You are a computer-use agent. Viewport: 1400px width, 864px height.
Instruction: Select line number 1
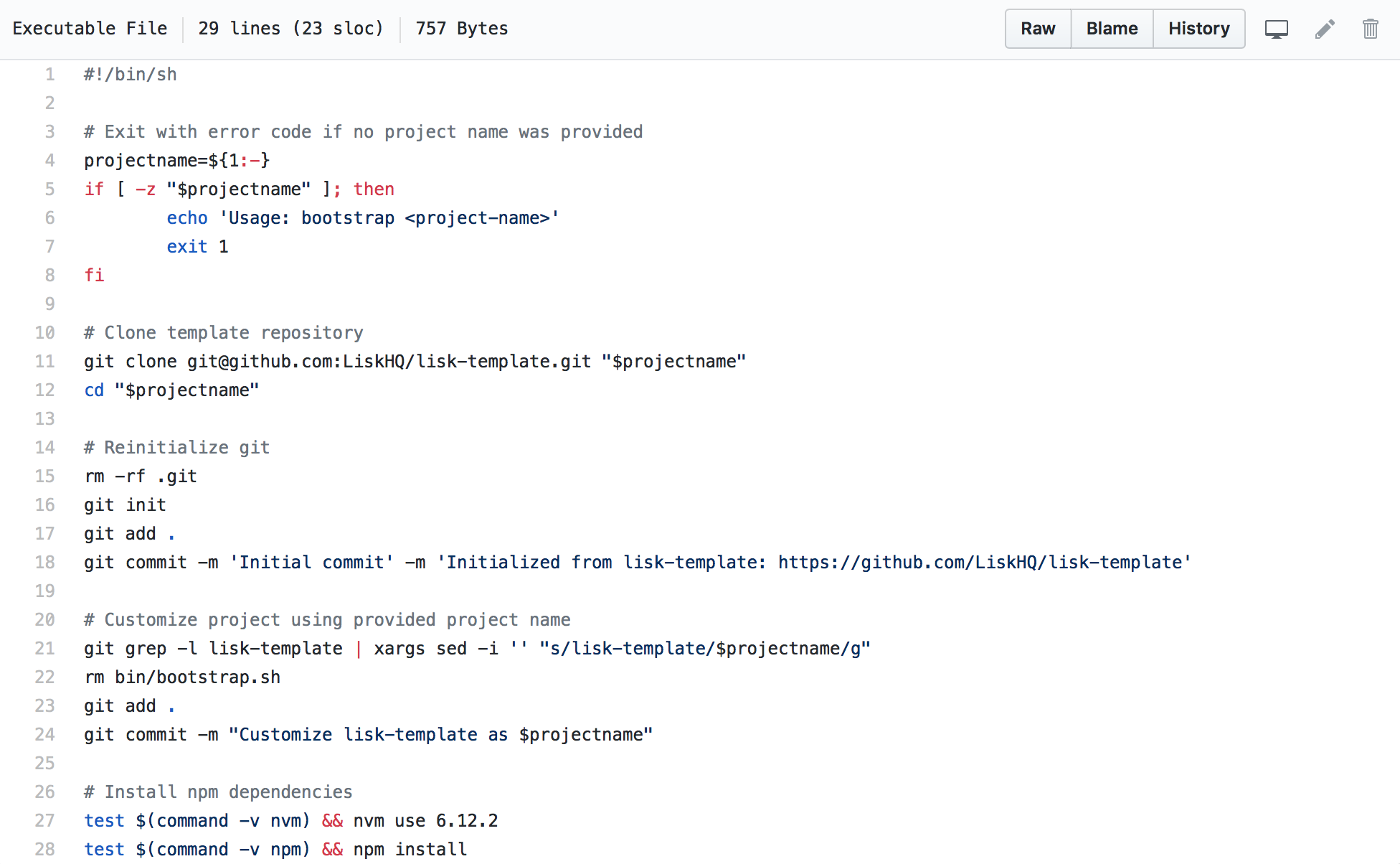tap(49, 75)
